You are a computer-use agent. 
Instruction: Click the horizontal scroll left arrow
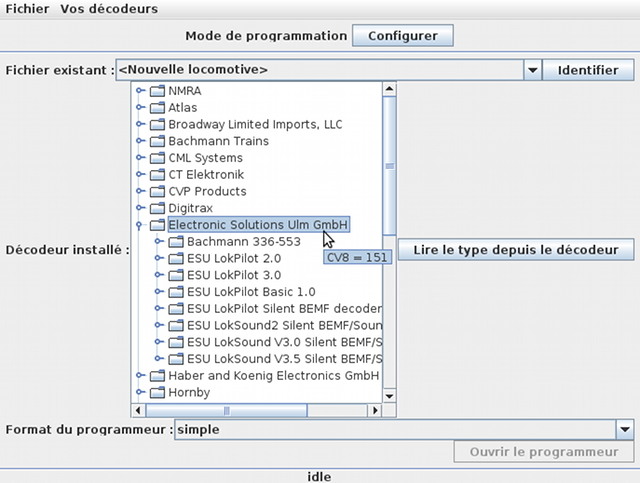[x=138, y=410]
